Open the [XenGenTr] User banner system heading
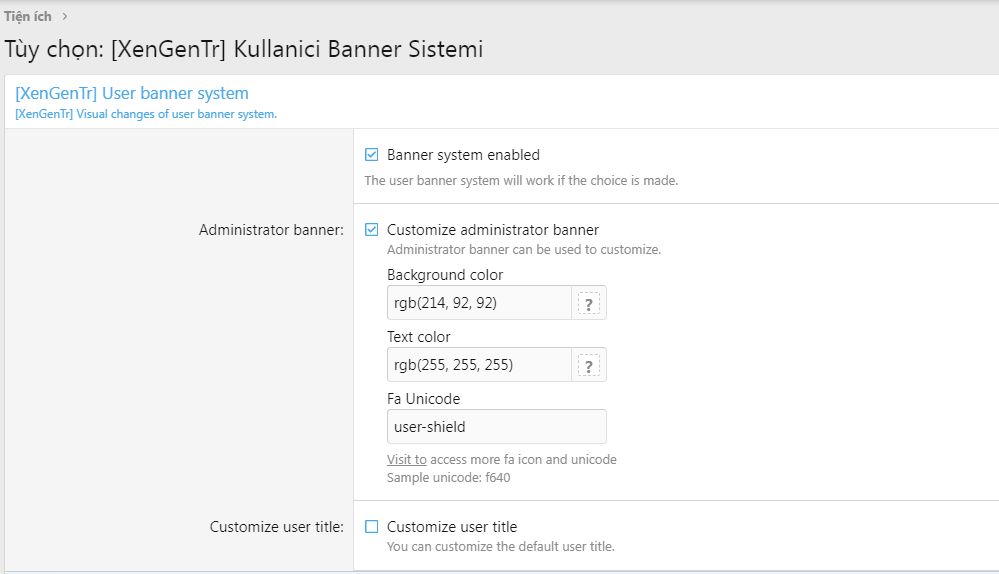 click(132, 93)
